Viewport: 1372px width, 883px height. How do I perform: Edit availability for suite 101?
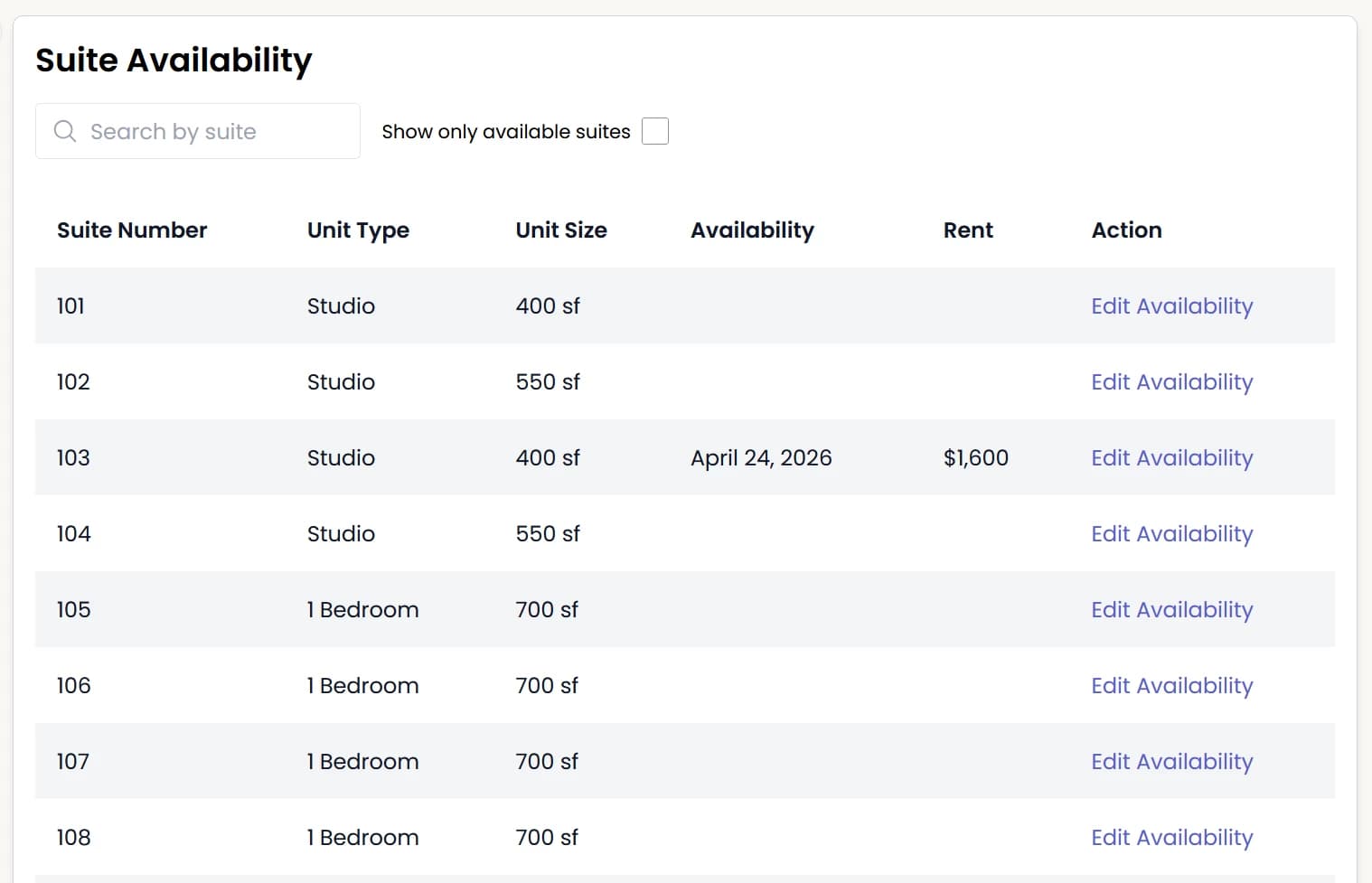1171,305
